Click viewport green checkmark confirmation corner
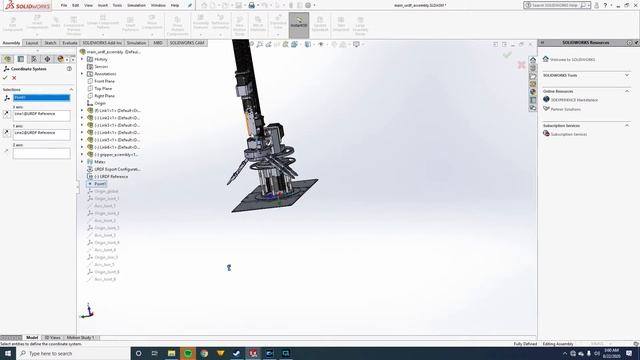The image size is (640, 360). pyautogui.click(x=507, y=54)
